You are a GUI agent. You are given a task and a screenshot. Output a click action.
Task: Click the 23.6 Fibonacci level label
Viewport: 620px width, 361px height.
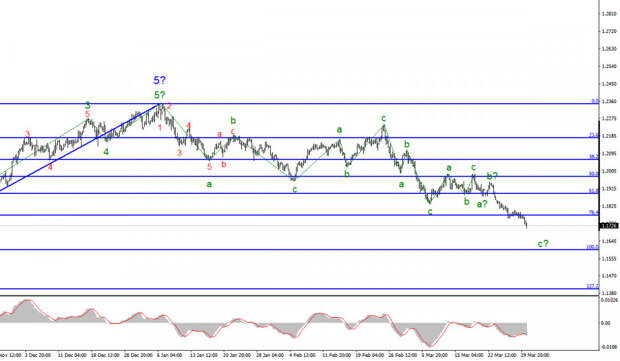594,135
